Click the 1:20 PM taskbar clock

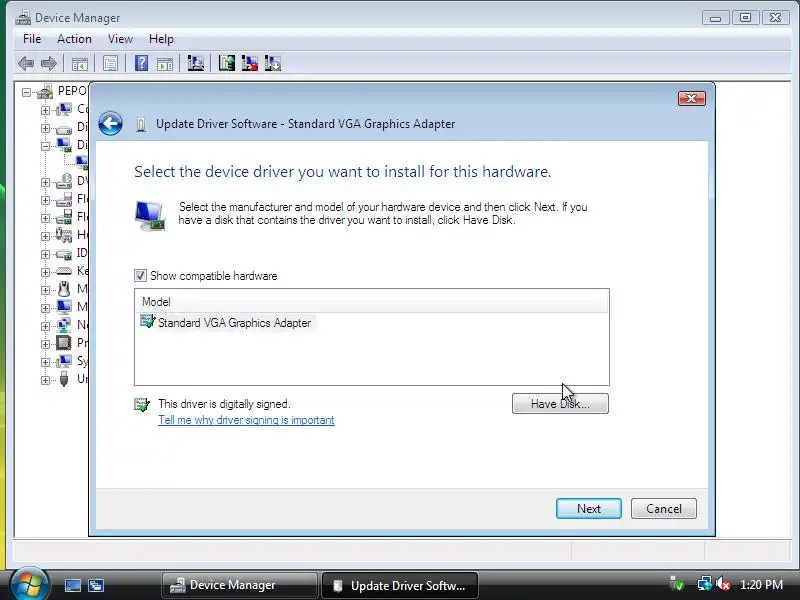coord(761,585)
